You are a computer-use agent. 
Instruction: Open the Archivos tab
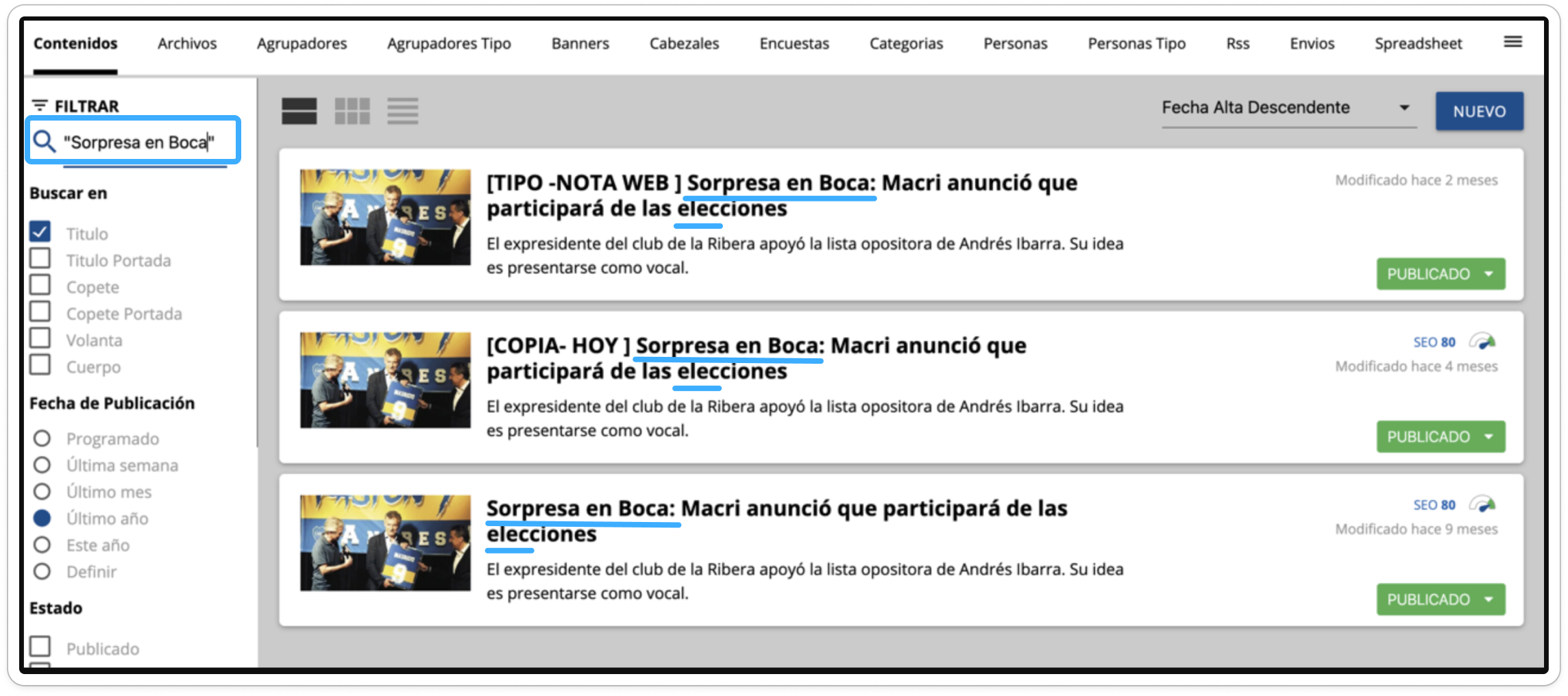coord(187,44)
